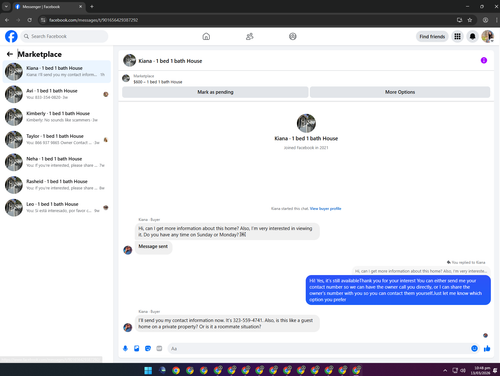Open the Windows Start menu

click(148, 370)
